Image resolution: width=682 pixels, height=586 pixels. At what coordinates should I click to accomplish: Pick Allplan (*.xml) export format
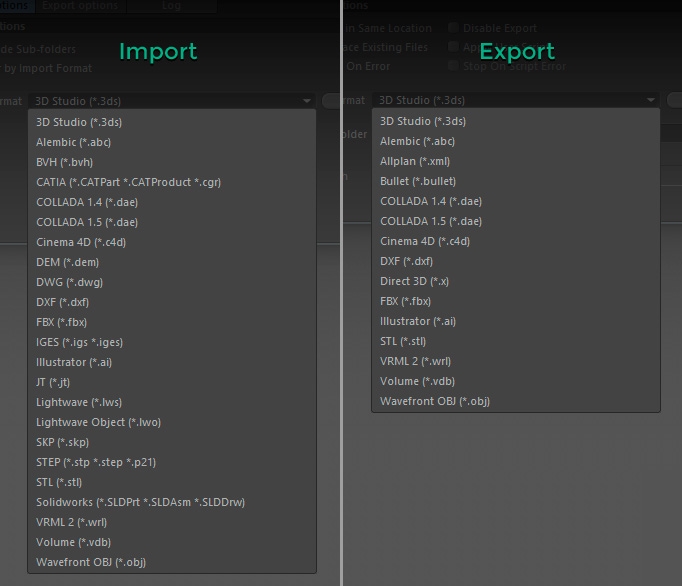pos(516,161)
